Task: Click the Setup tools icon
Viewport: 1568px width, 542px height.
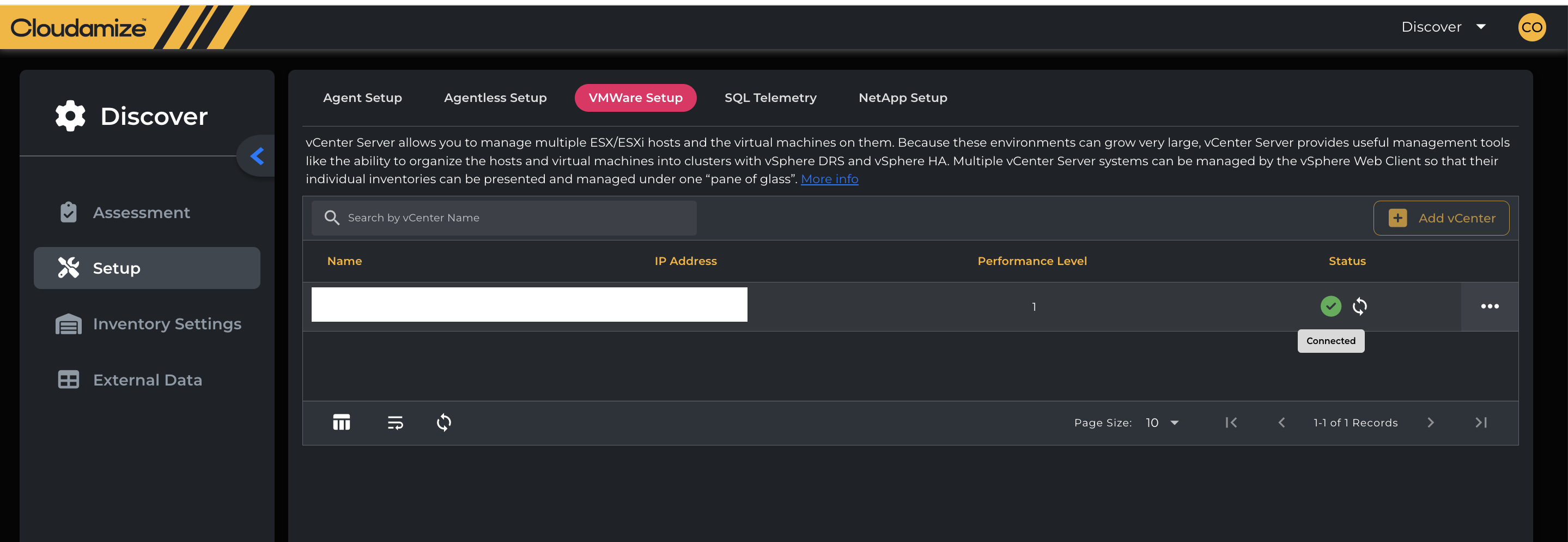Action: click(x=69, y=267)
